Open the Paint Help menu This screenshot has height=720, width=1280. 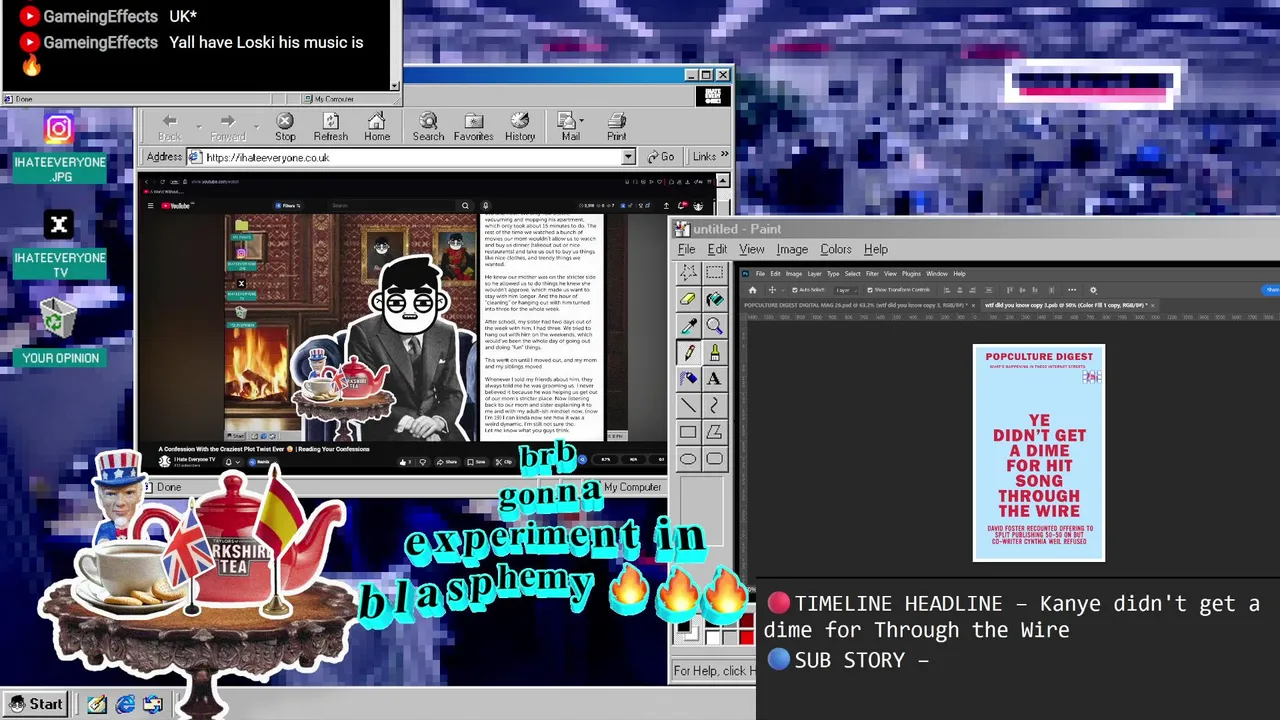click(x=876, y=249)
